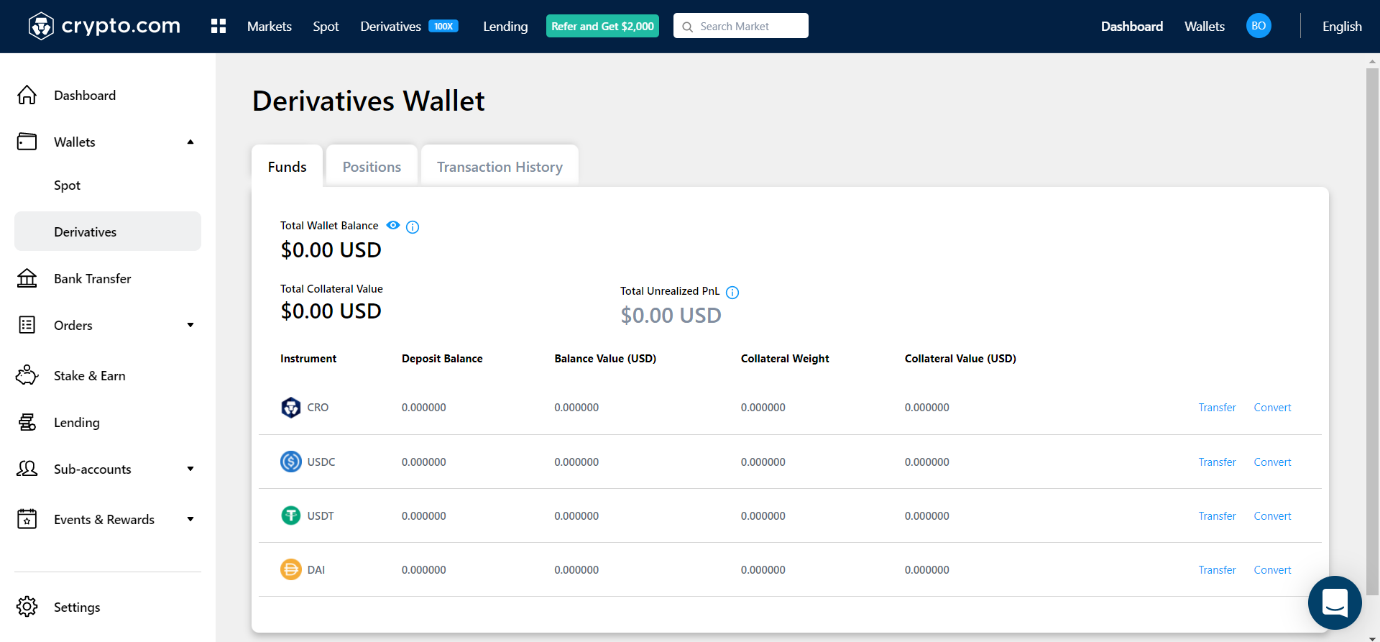The height and width of the screenshot is (642, 1380).
Task: Click Convert in the DAI row
Action: pyautogui.click(x=1272, y=570)
